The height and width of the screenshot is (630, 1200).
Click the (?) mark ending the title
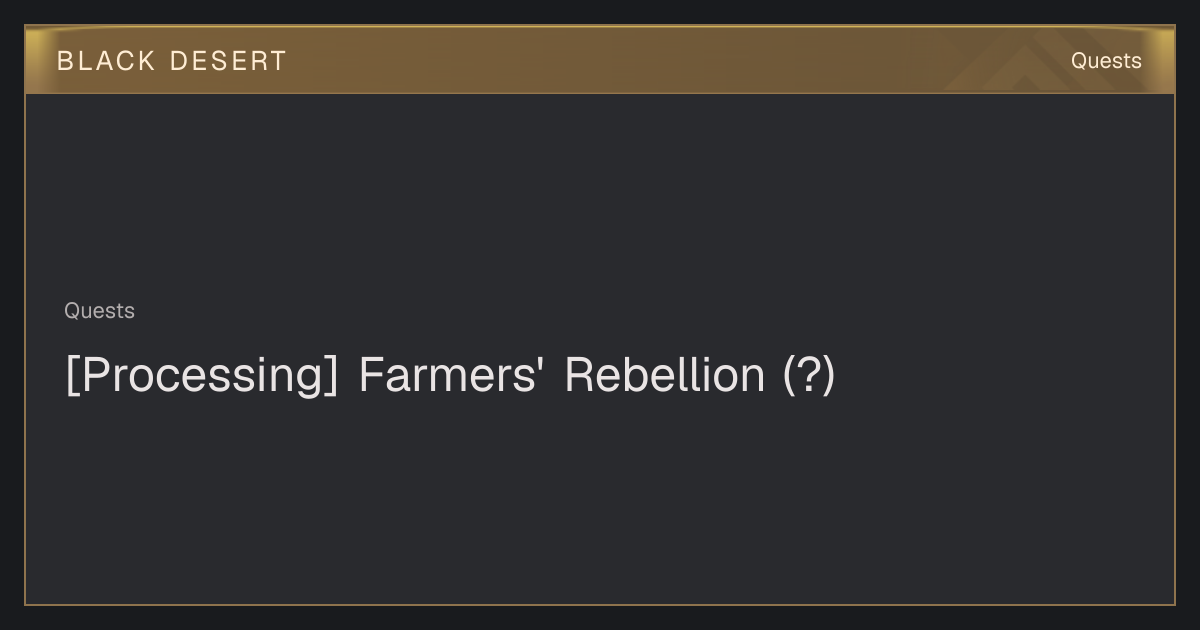808,375
